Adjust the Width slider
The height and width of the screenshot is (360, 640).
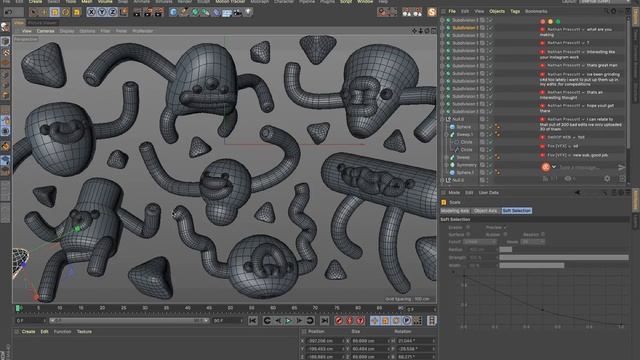(564, 265)
